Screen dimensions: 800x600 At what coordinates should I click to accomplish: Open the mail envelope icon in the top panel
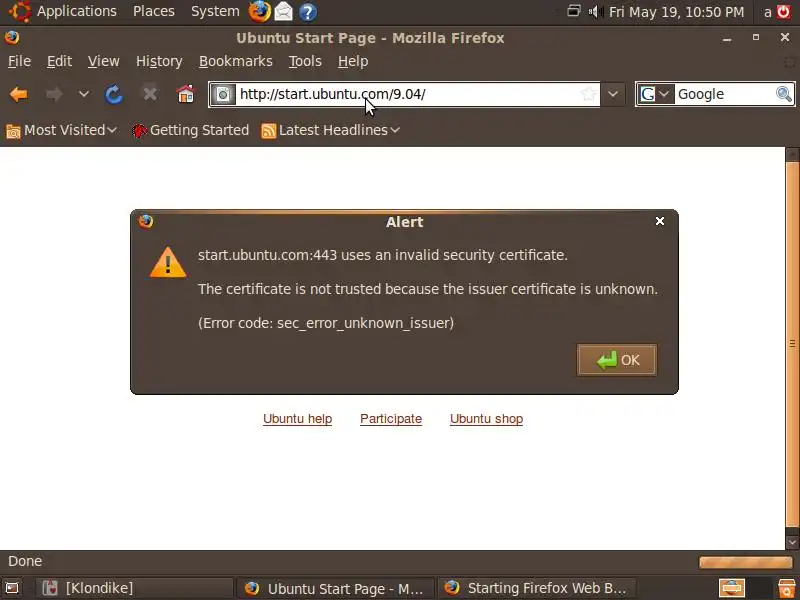coord(284,11)
